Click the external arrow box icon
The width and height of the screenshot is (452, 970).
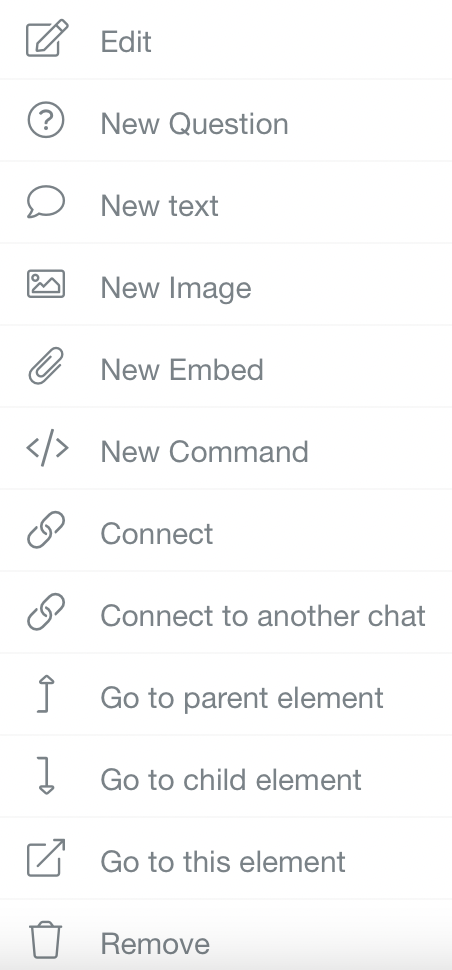(46, 857)
